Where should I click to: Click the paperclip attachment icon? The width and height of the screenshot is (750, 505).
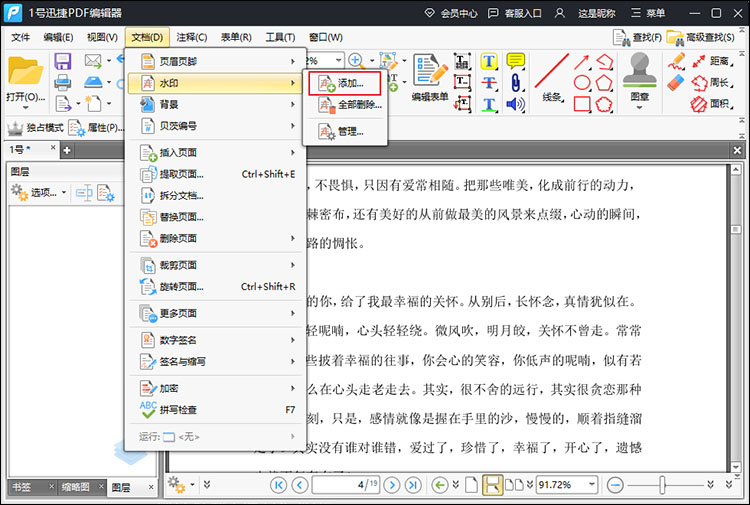point(516,82)
